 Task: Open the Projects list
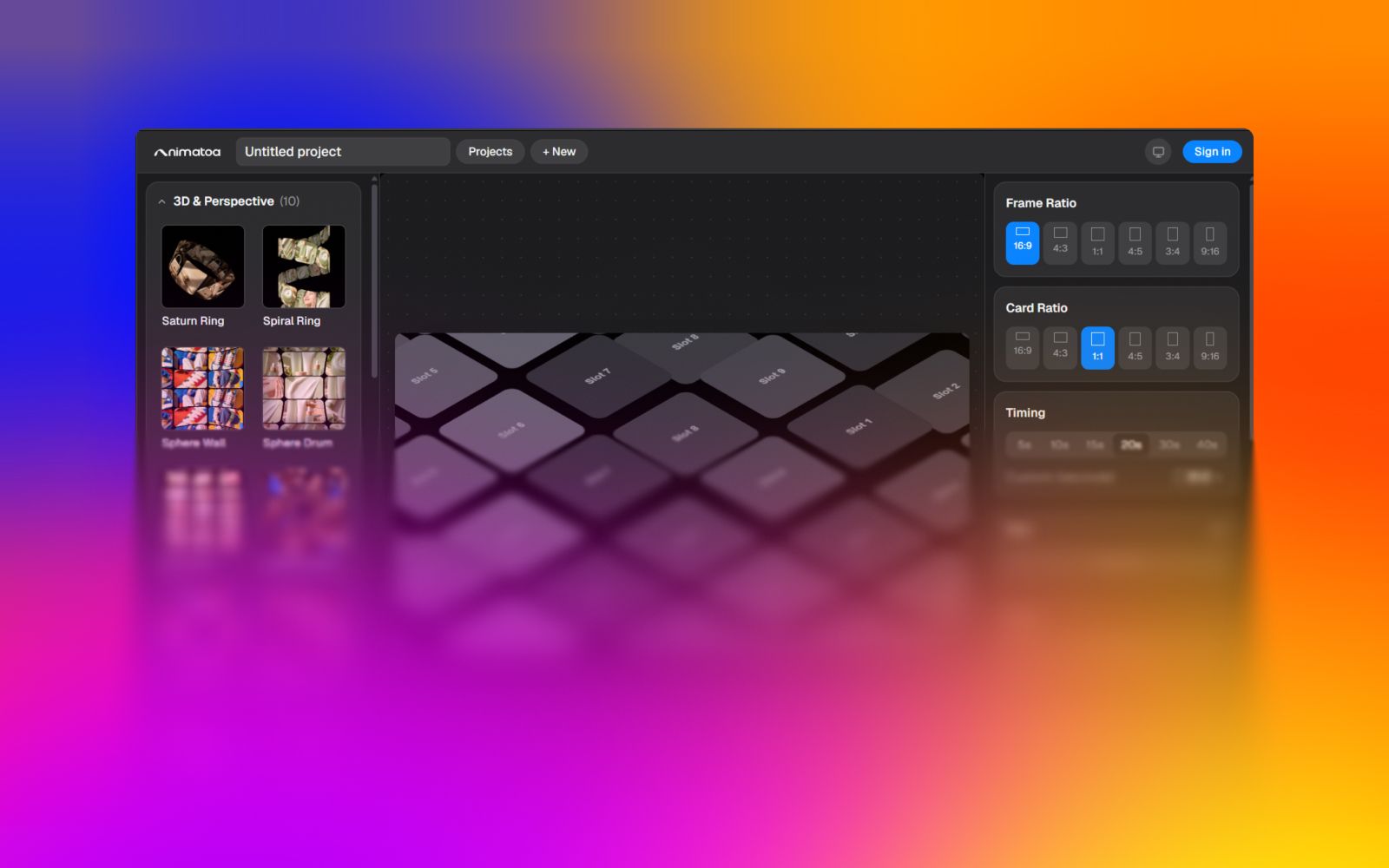490,152
